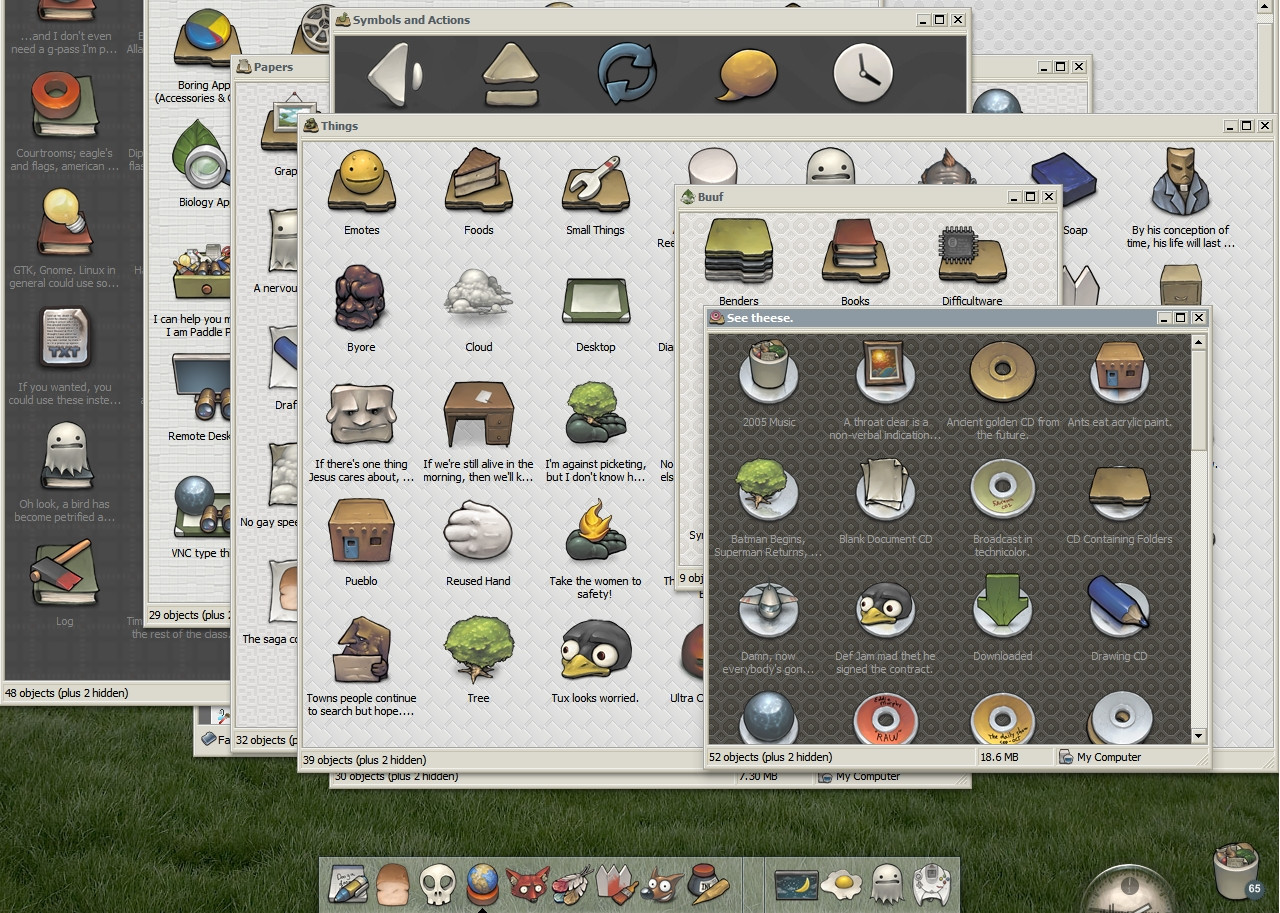Click scroll down arrow in See theese window

1198,736
